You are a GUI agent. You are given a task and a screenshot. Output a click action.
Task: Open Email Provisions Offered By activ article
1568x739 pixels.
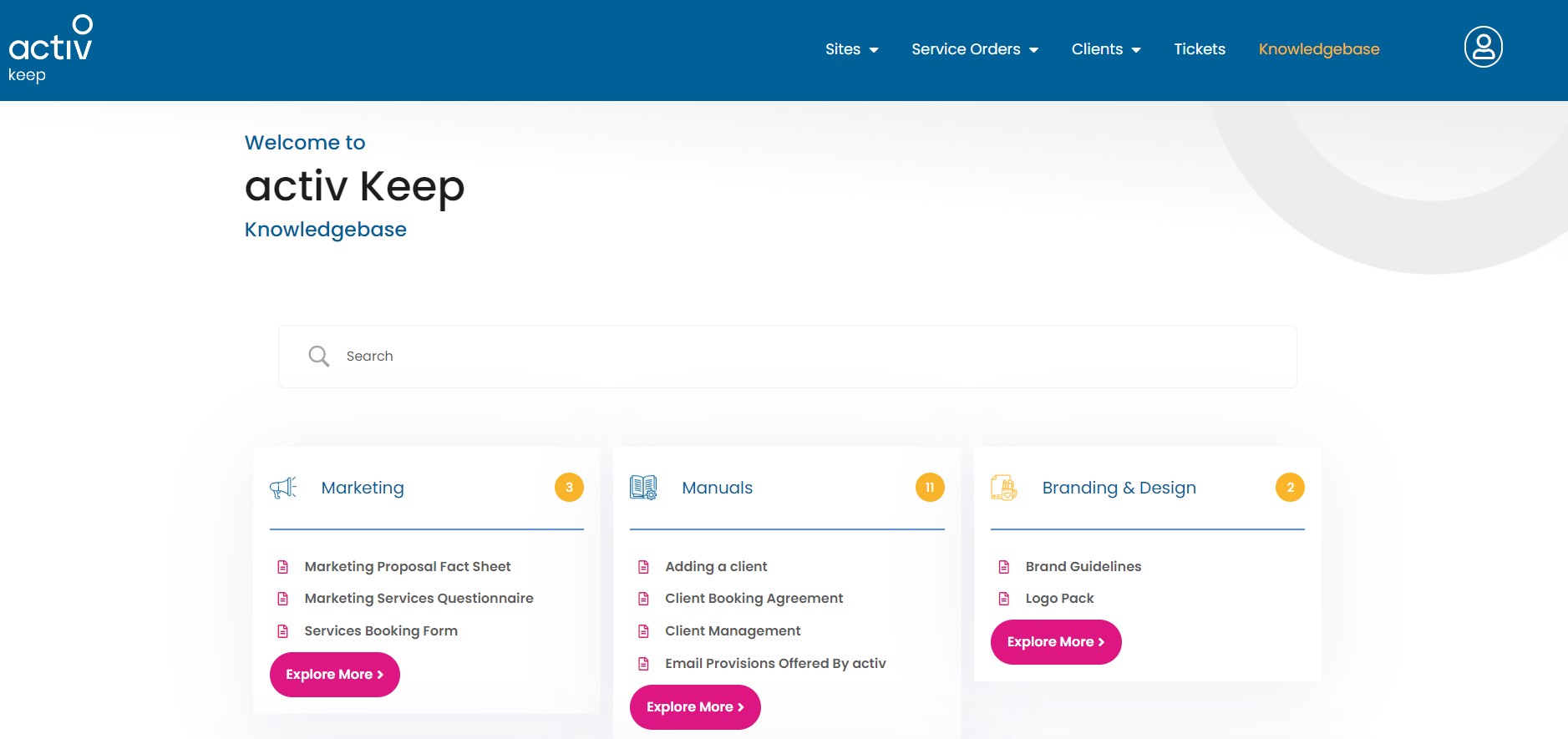[x=775, y=664]
